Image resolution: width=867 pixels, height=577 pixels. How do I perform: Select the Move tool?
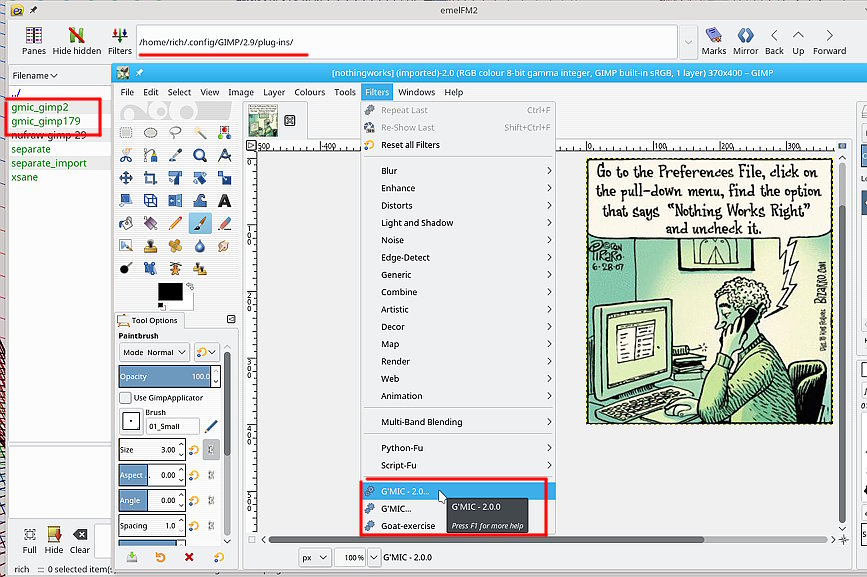[126, 178]
